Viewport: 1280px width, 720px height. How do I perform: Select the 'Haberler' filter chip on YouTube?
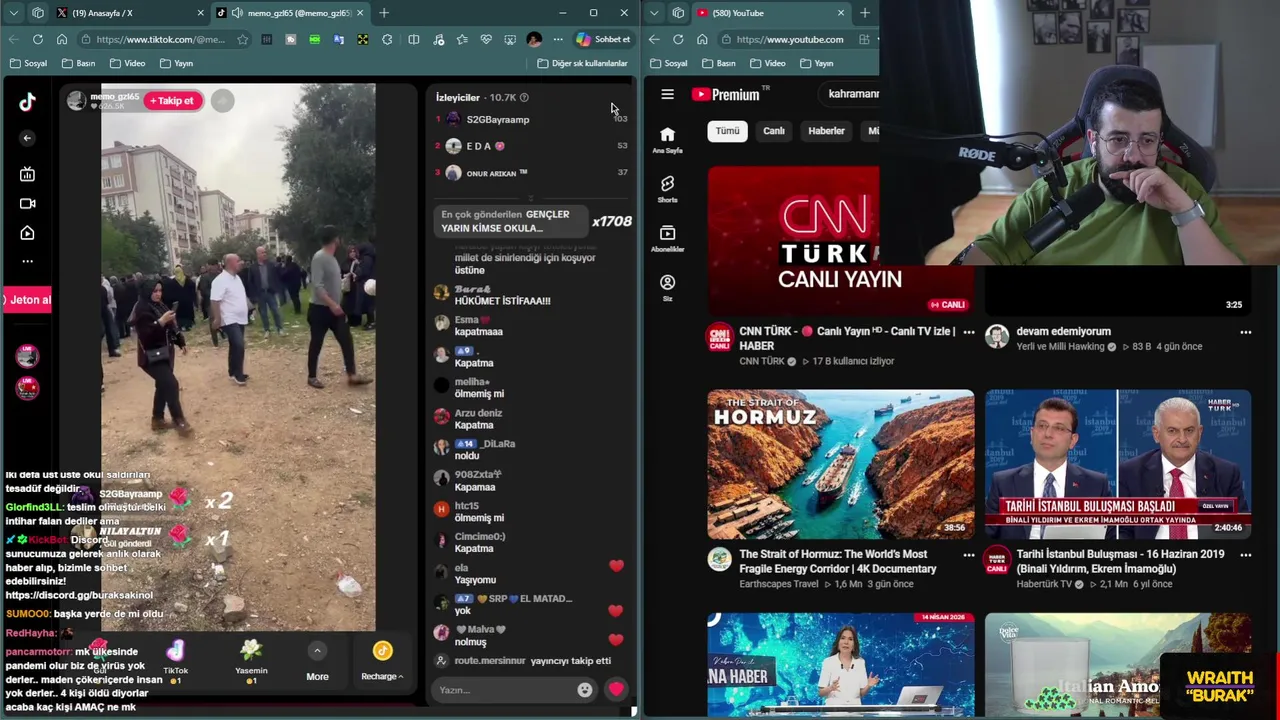point(826,131)
